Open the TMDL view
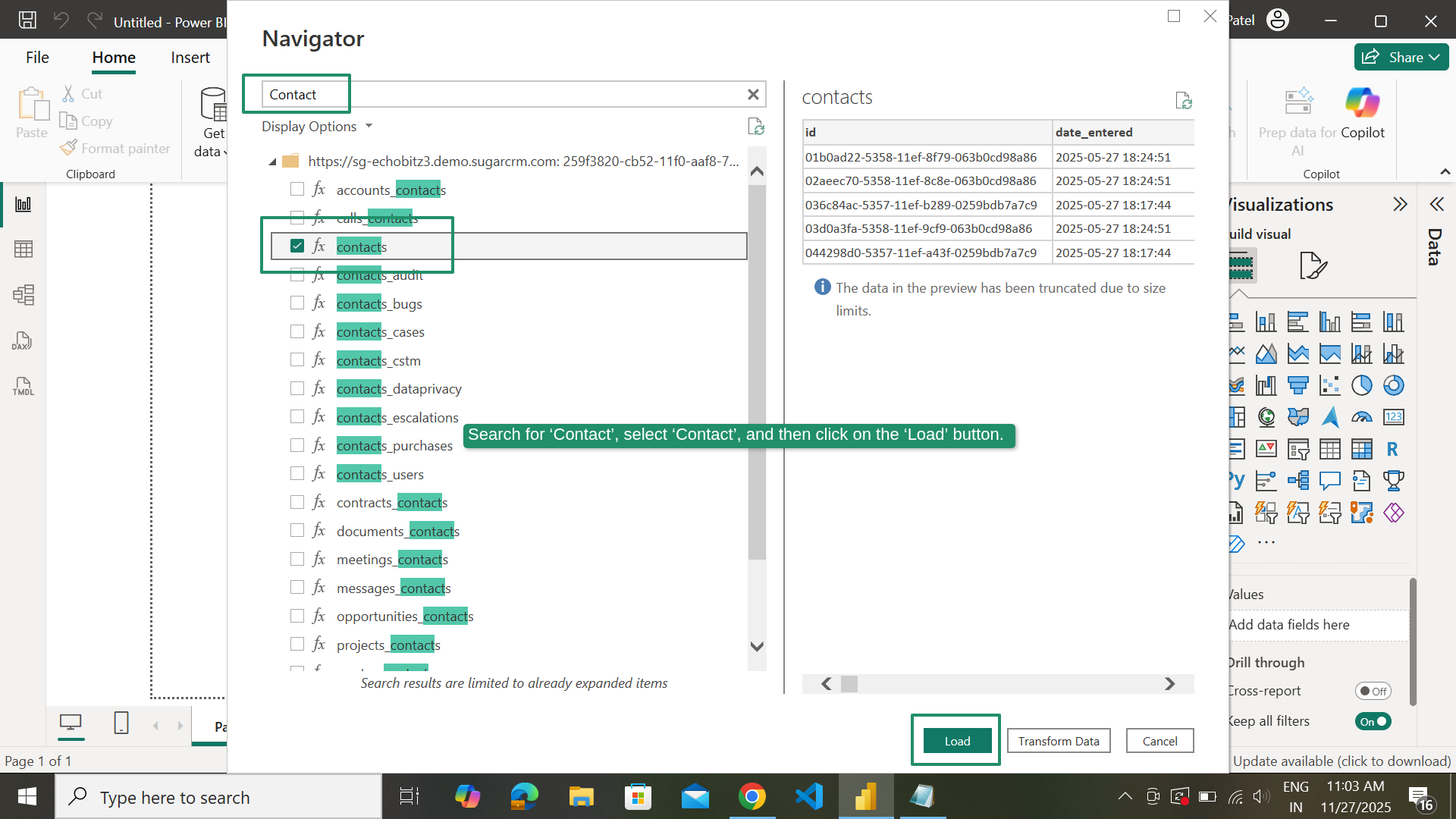1456x819 pixels. point(23,387)
